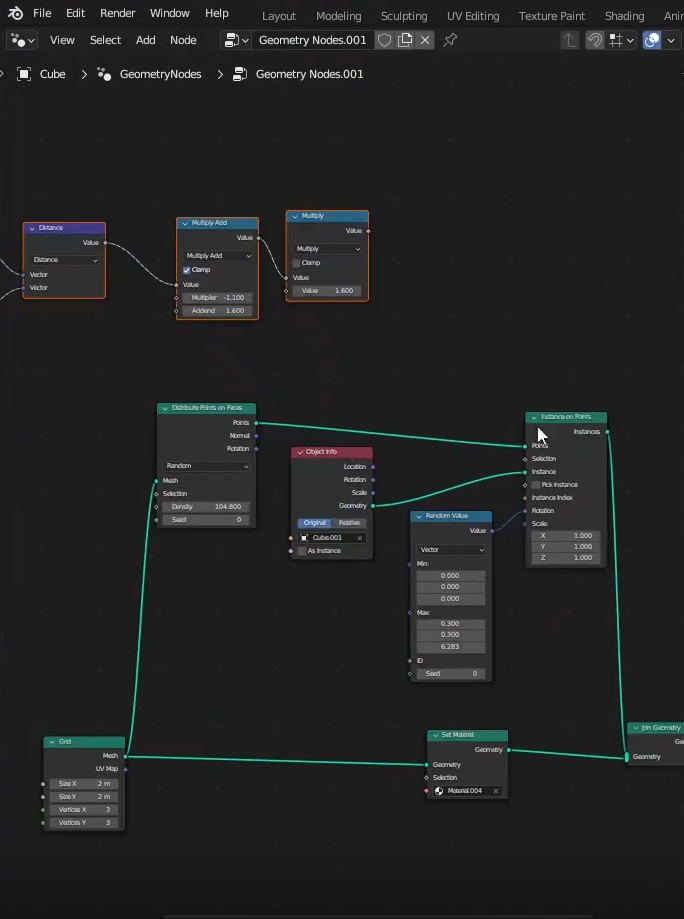Clear Cube.001 from the Object Info field
Image resolution: width=684 pixels, height=919 pixels.
click(360, 538)
